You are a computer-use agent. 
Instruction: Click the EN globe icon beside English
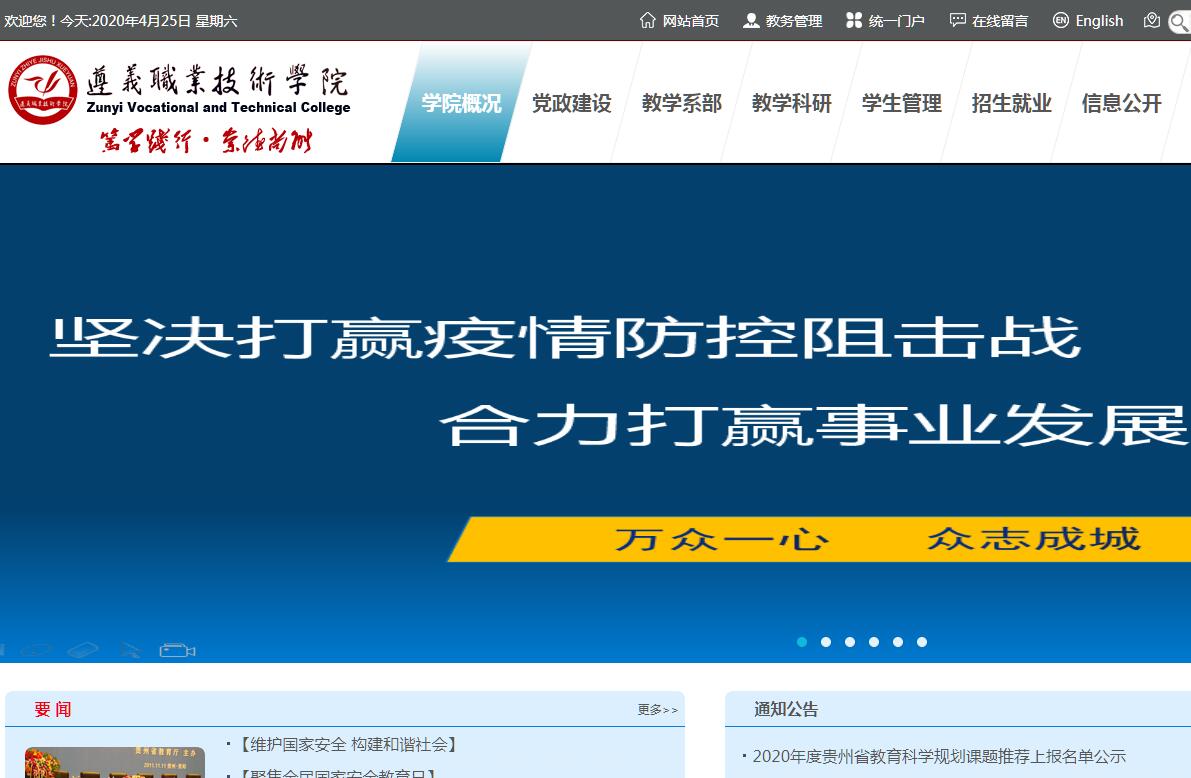point(1061,20)
